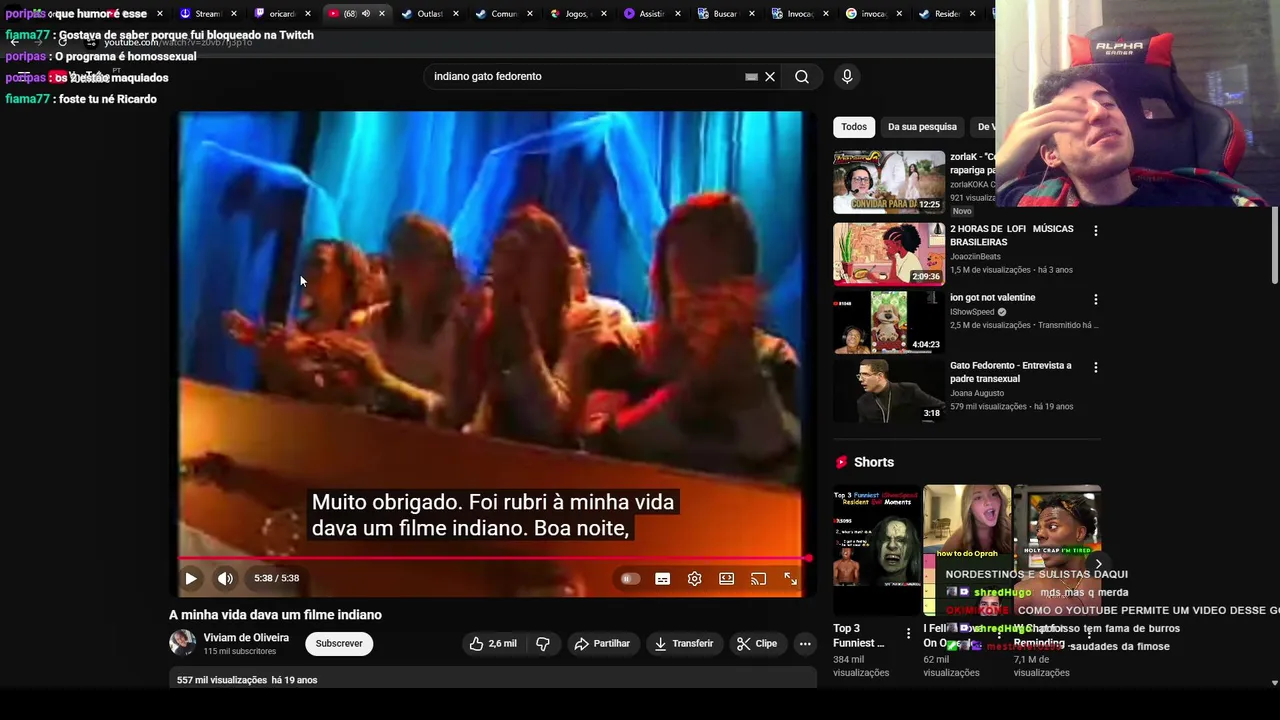
Task: Switch to the Buscar browser tab
Action: (724, 14)
